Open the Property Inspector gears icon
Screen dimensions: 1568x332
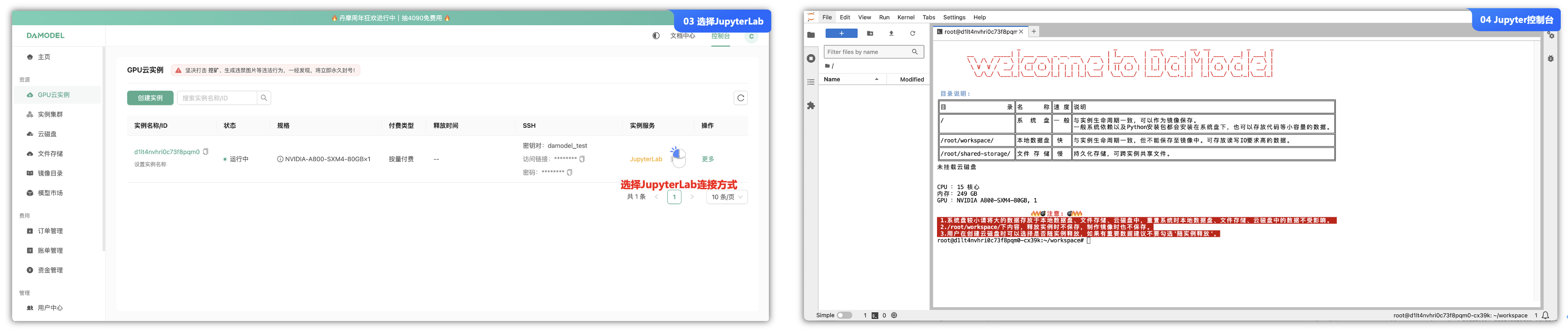coord(1550,35)
